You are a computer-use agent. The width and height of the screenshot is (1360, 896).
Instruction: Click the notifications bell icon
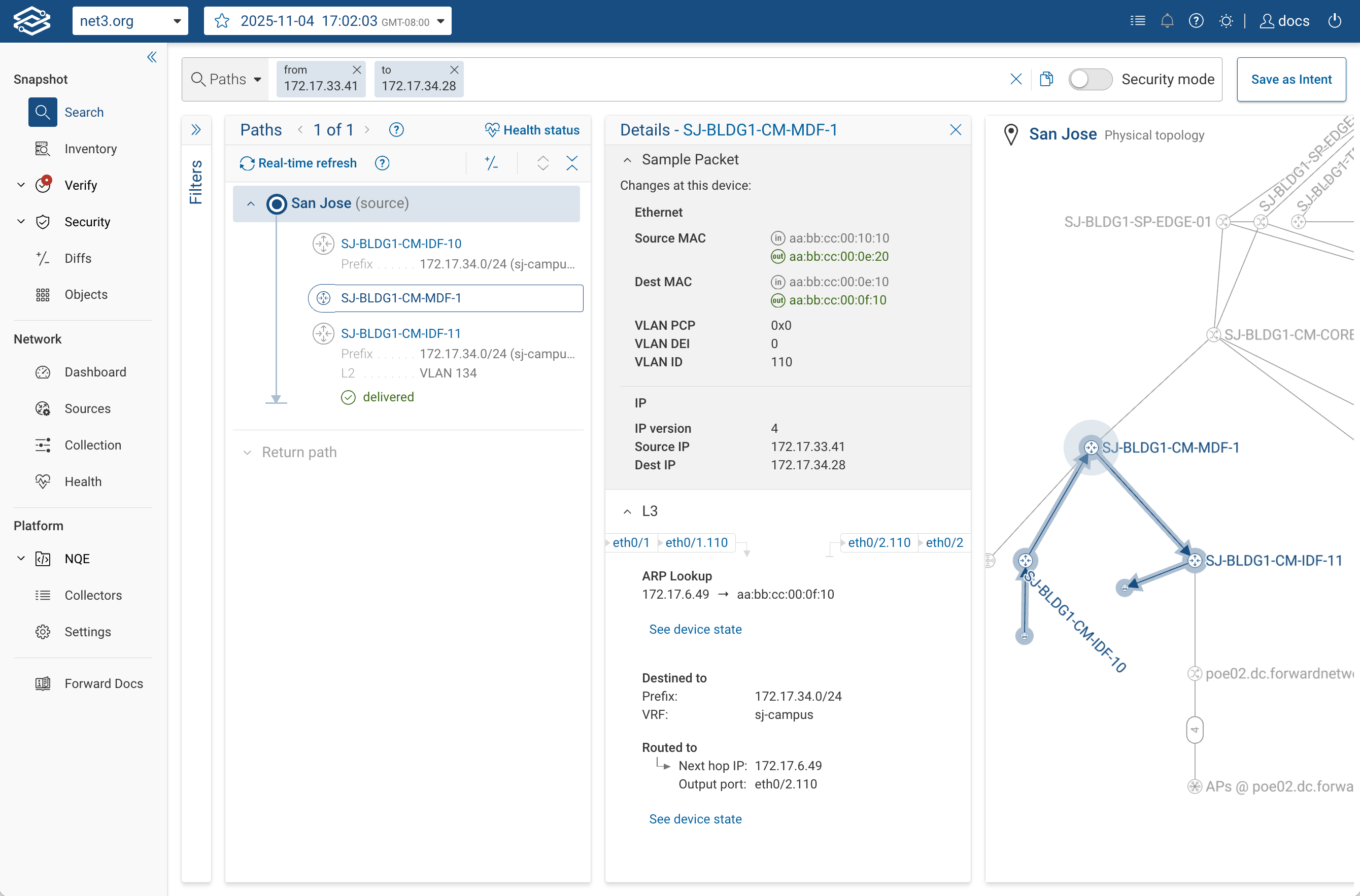(x=1167, y=21)
